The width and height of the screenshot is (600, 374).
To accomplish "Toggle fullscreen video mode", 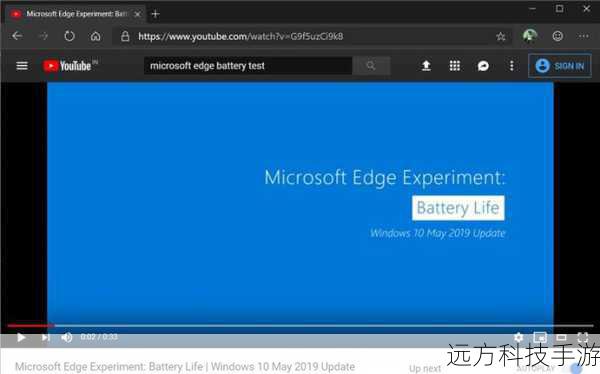I will (x=583, y=337).
